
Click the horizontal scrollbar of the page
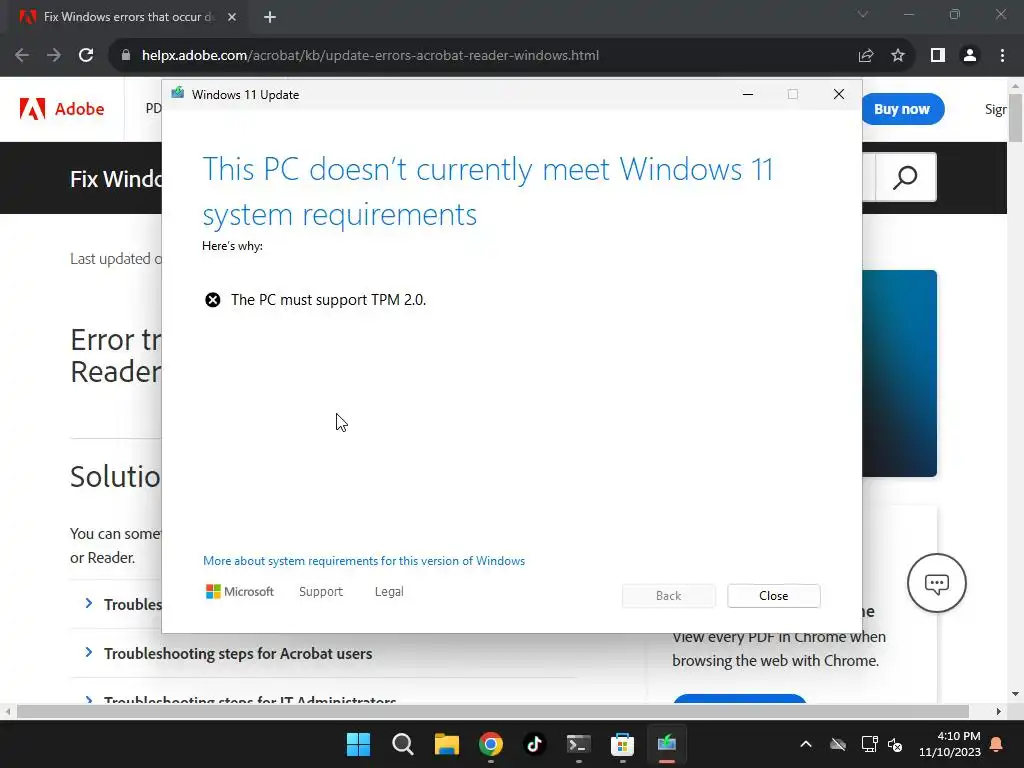(x=493, y=711)
